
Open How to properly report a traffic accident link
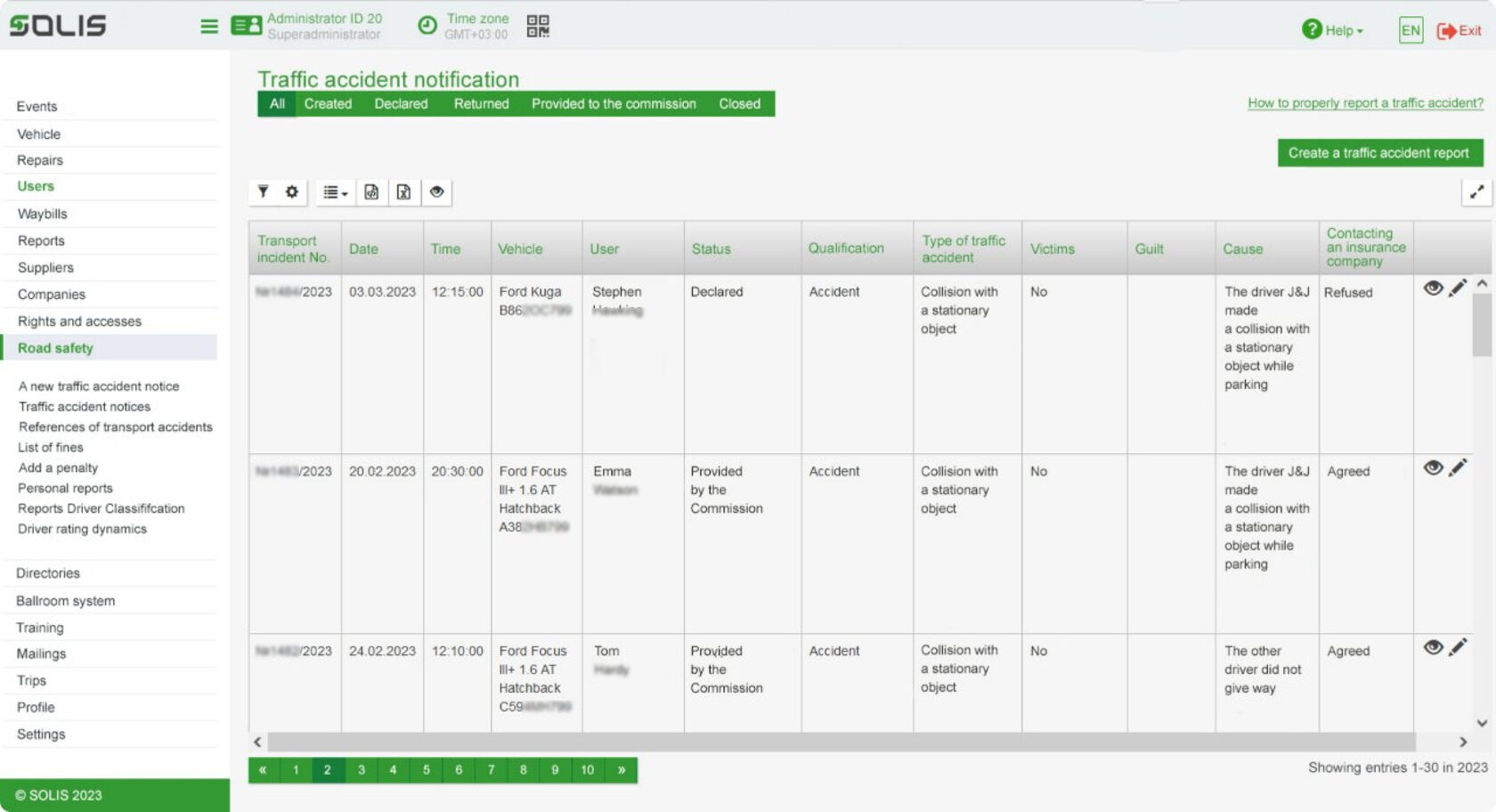(1365, 102)
